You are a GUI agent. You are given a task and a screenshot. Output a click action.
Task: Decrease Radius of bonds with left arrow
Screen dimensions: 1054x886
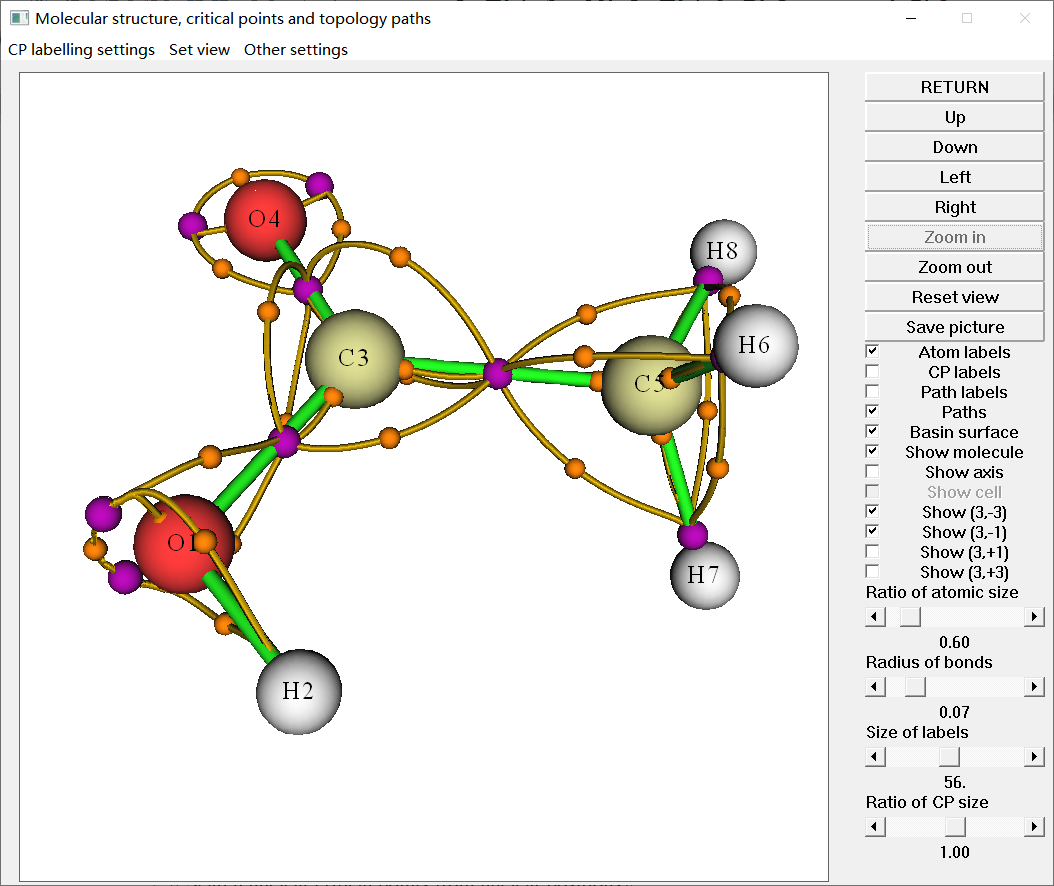pos(875,686)
